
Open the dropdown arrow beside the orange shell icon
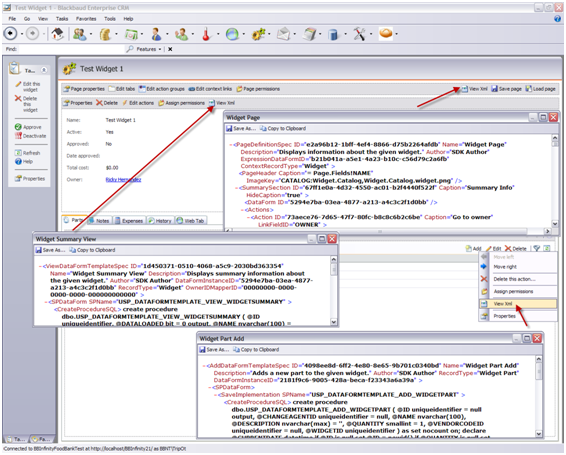pos(397,35)
